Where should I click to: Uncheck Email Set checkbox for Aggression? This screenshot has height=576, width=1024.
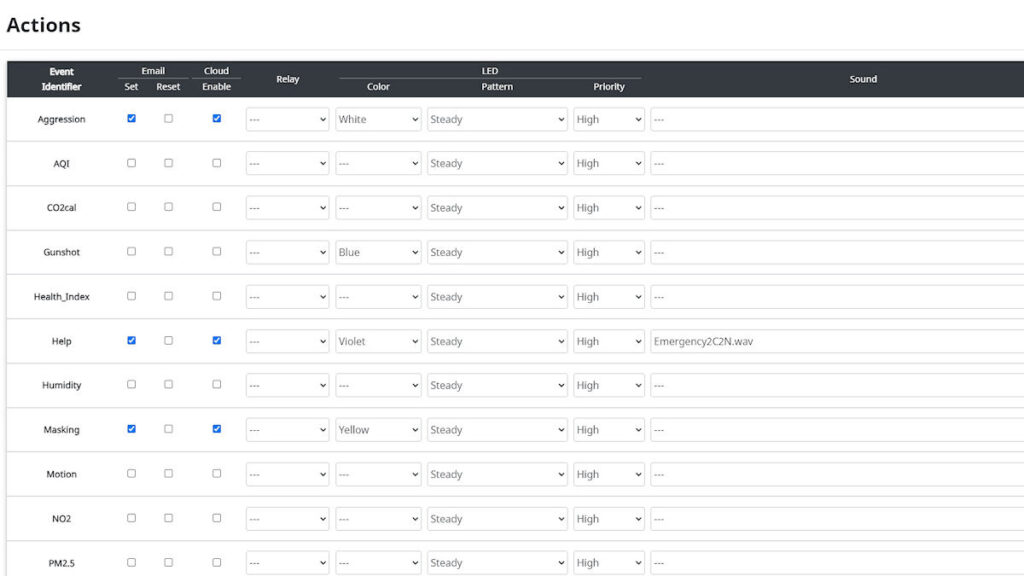[131, 119]
